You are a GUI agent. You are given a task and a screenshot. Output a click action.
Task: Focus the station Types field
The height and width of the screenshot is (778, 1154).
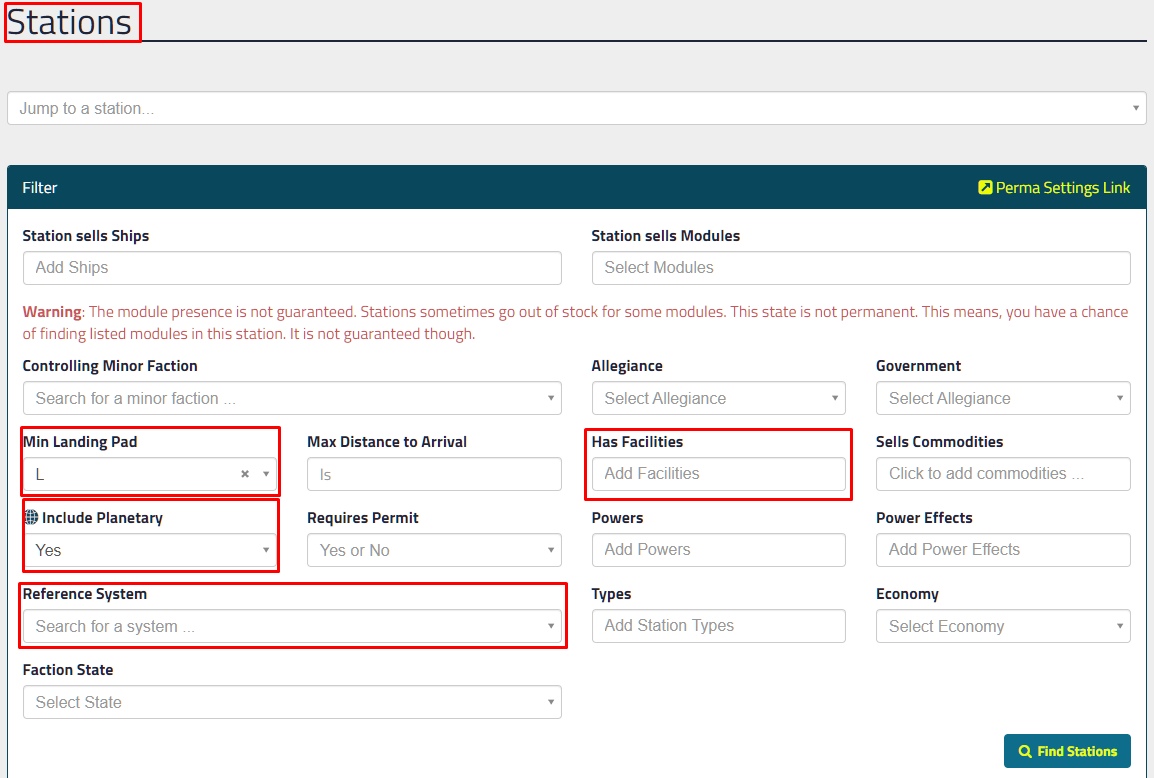point(718,626)
